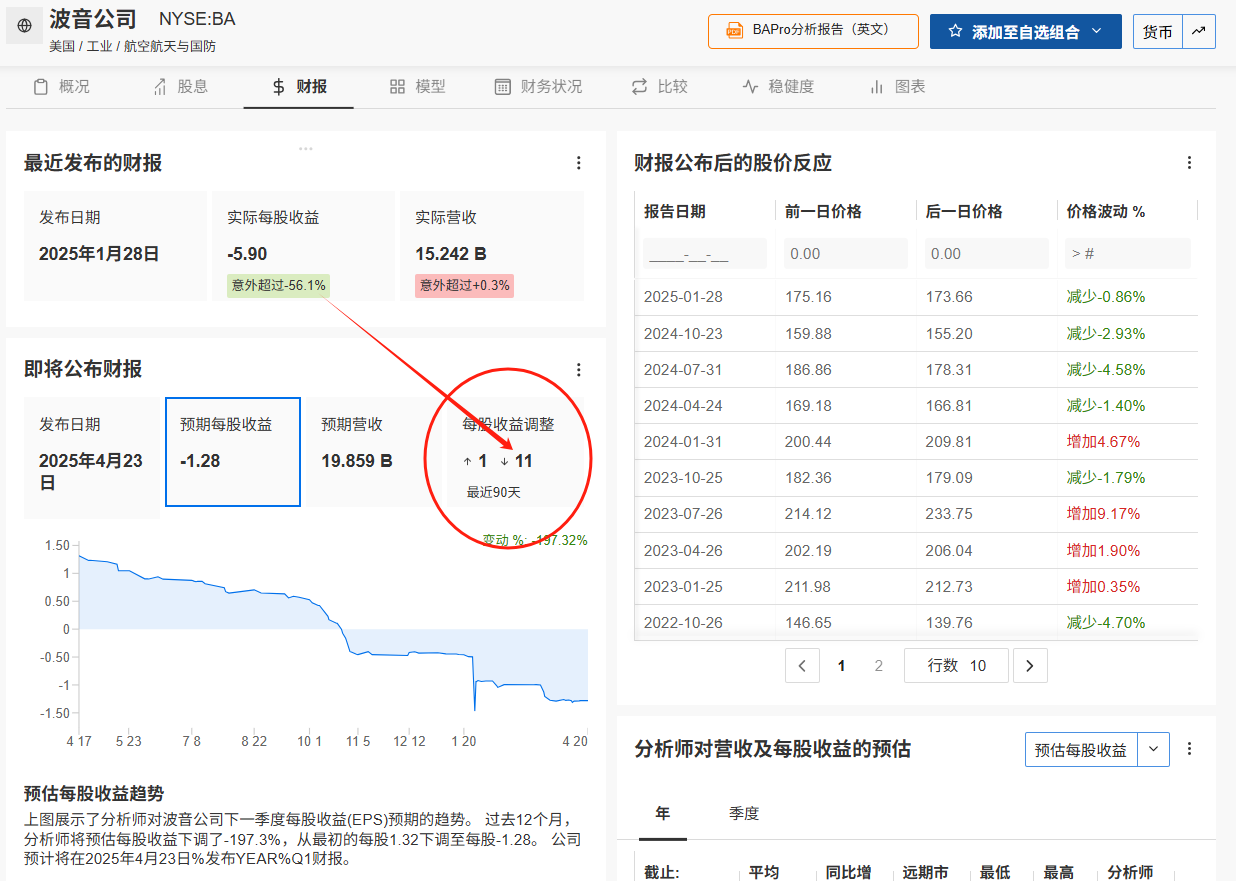Sort by 价格波动 % column header
Viewport: 1236px width, 881px height.
pos(1106,211)
